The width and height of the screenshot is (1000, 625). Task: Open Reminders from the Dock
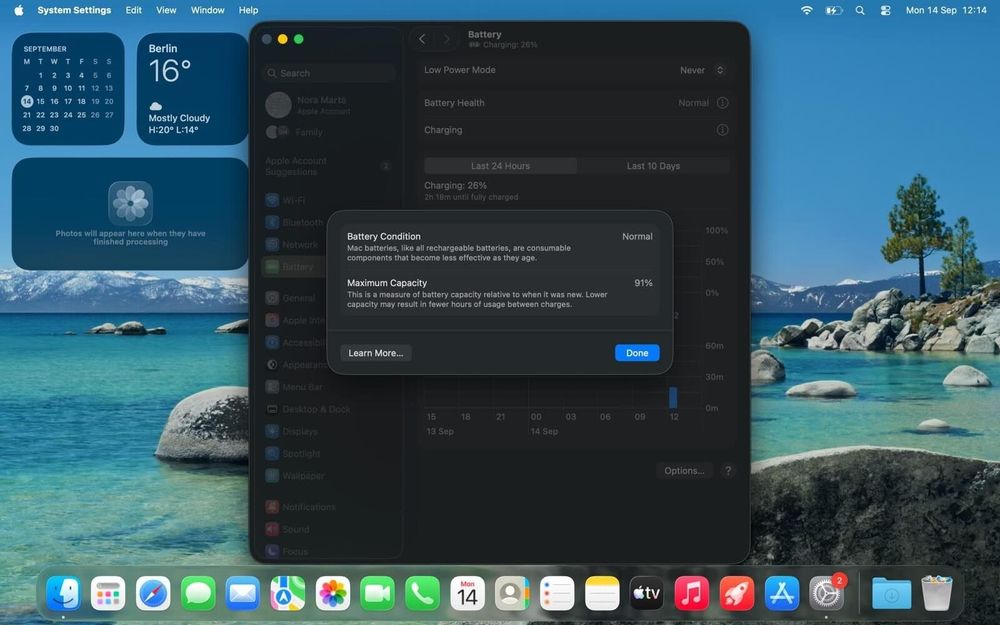557,593
